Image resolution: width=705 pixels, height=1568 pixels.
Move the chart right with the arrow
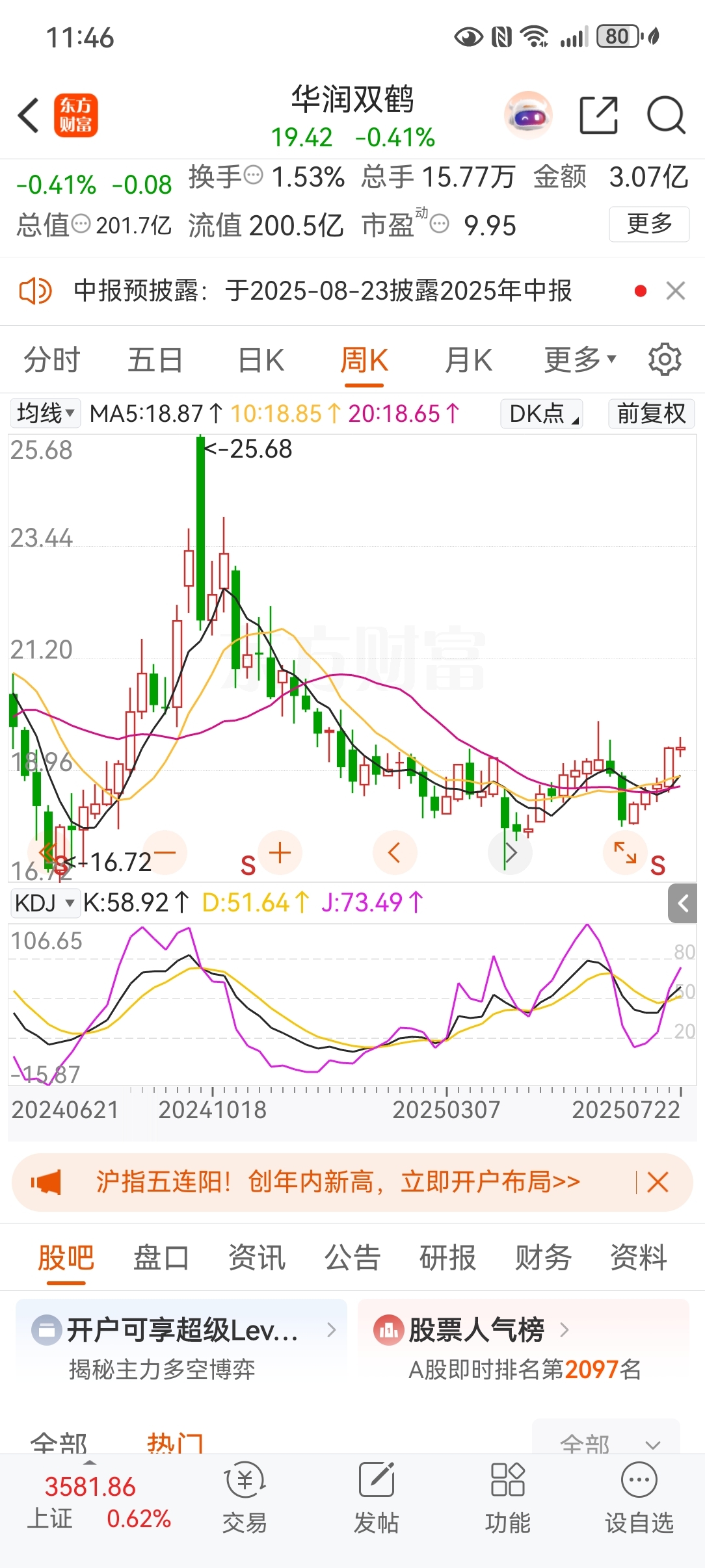click(511, 852)
